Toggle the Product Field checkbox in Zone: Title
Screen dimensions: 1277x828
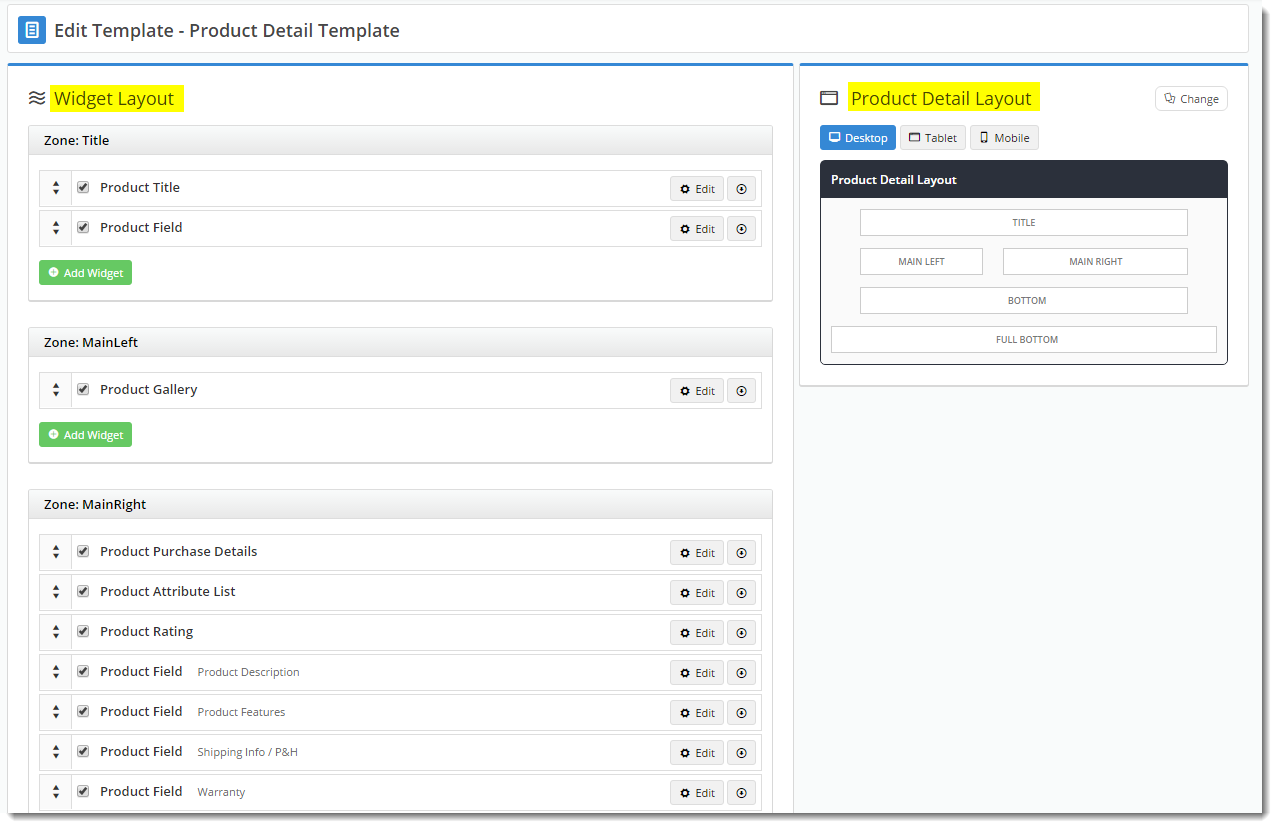(83, 227)
